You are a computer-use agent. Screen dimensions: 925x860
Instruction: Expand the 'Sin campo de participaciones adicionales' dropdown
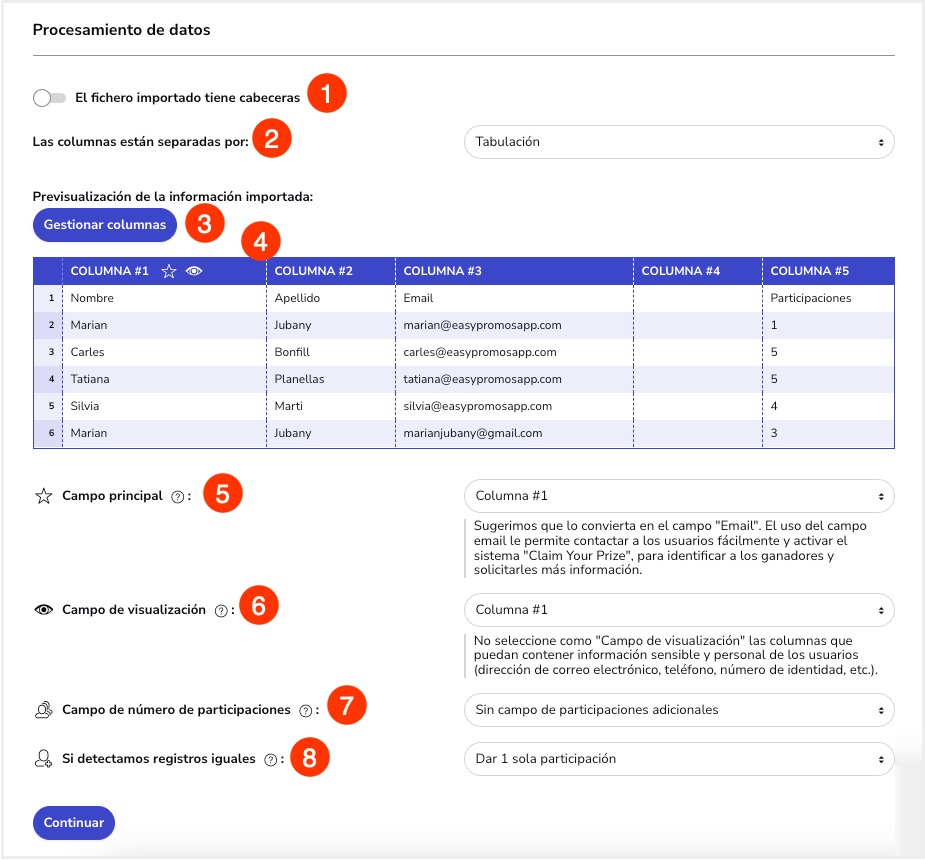pos(679,710)
